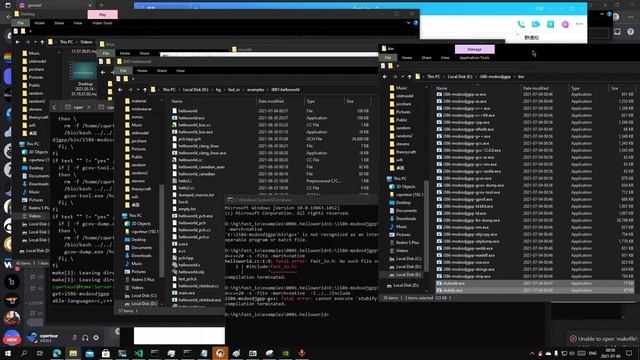This screenshot has width=640, height=360.
Task: Expand Quick Access toolbar menu in 0001.helloworld window
Action: point(133,79)
